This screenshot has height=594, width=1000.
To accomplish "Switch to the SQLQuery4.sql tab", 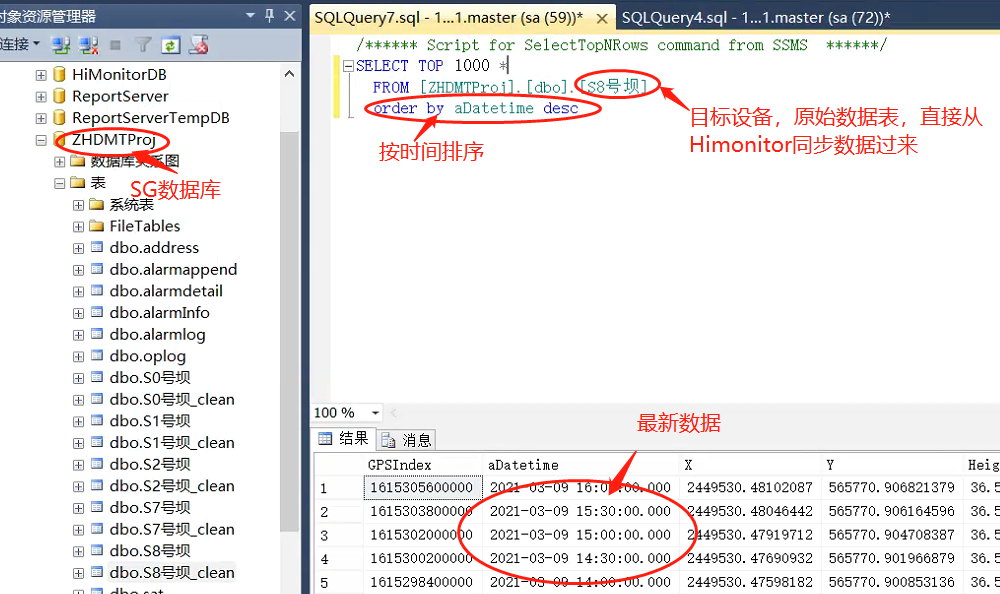I will click(x=754, y=17).
